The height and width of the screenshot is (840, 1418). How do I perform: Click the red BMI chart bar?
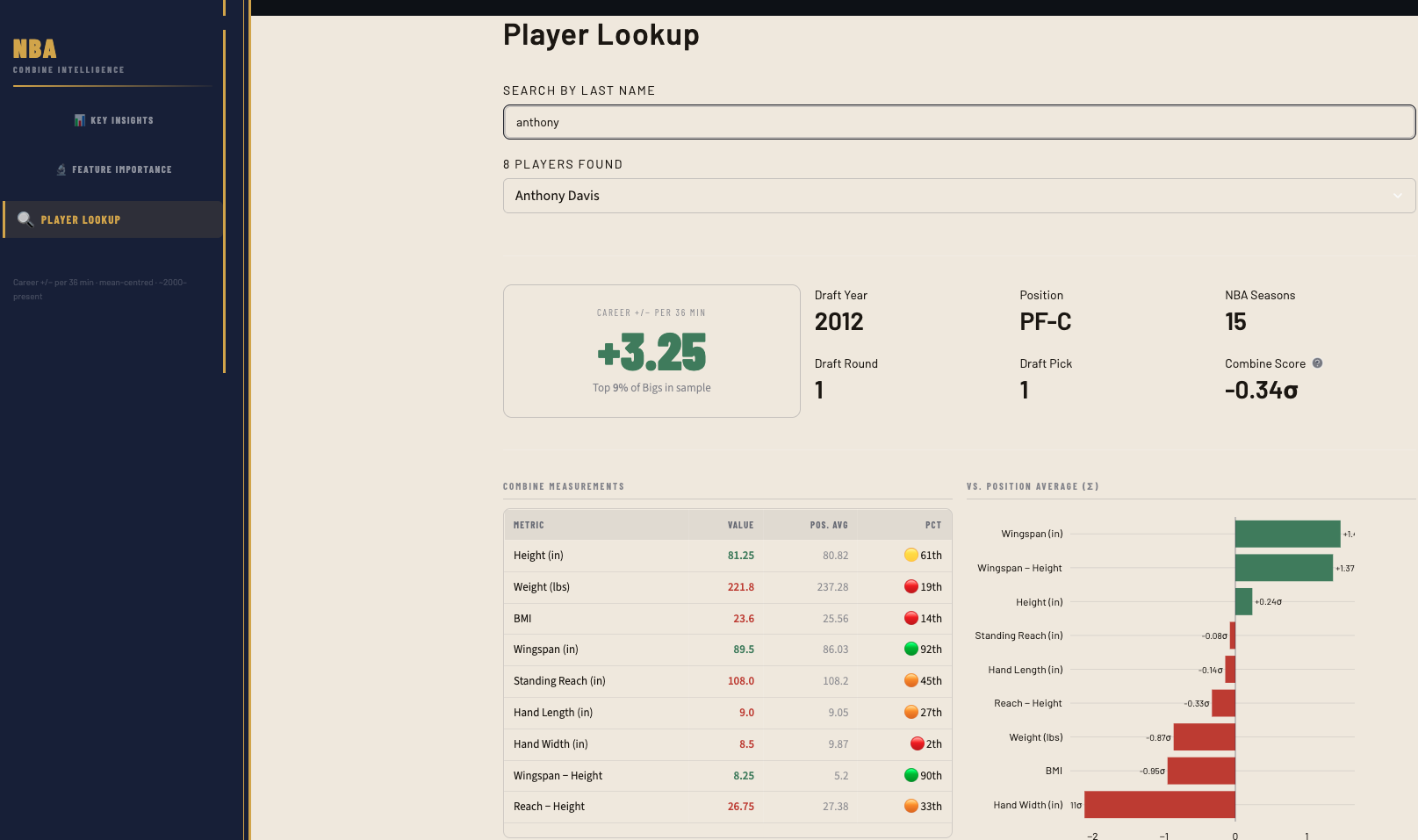[x=1201, y=771]
